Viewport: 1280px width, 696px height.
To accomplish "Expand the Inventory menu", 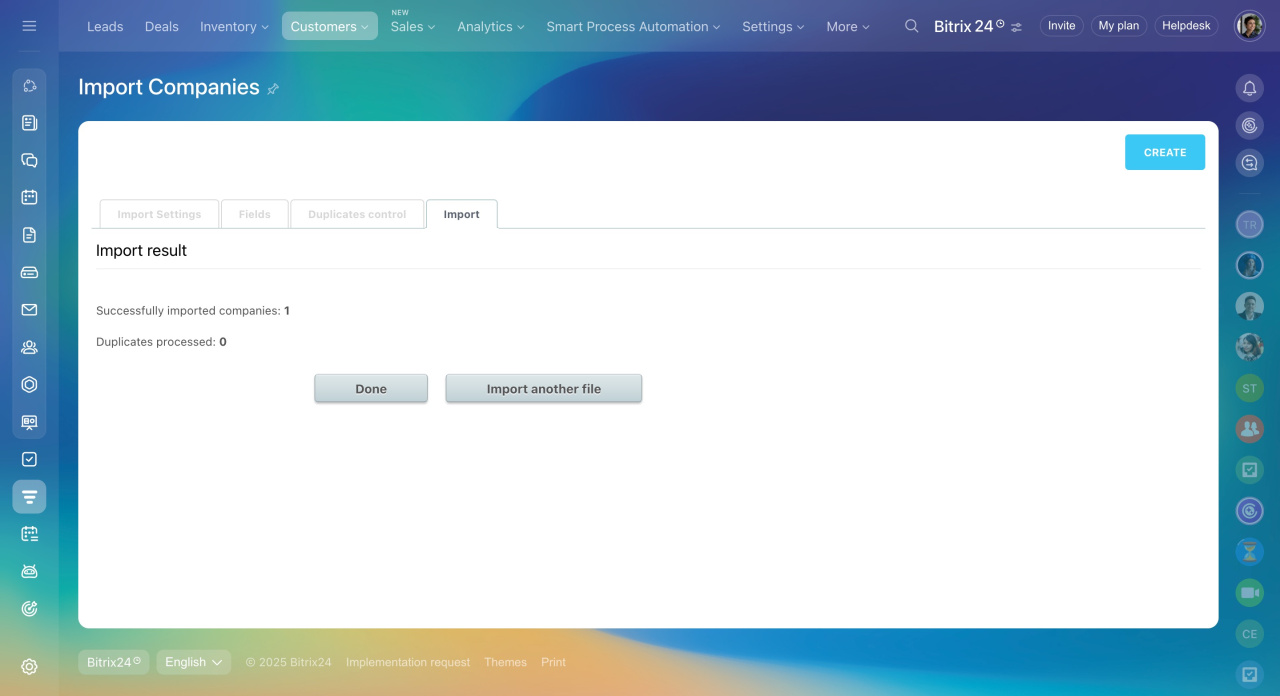I will [x=234, y=26].
